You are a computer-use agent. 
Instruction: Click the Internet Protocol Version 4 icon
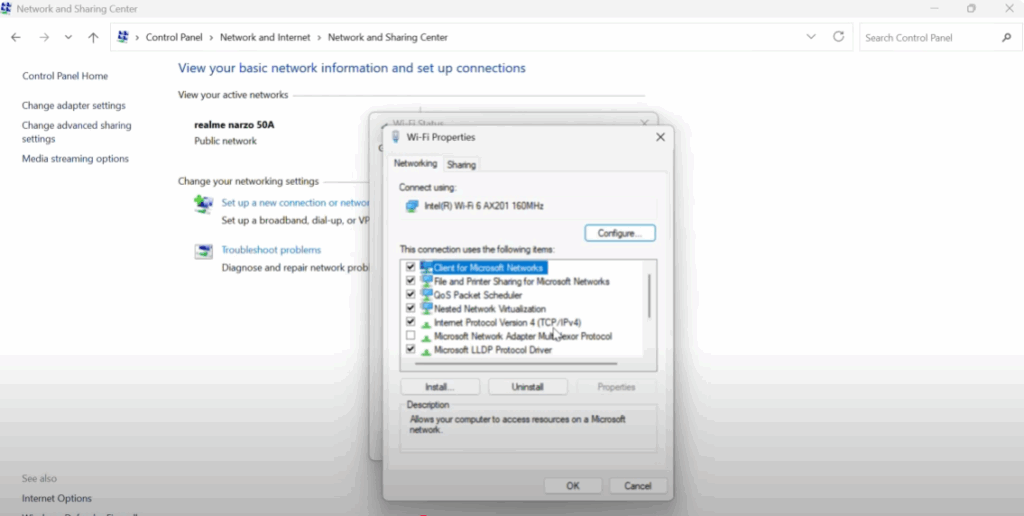click(426, 323)
